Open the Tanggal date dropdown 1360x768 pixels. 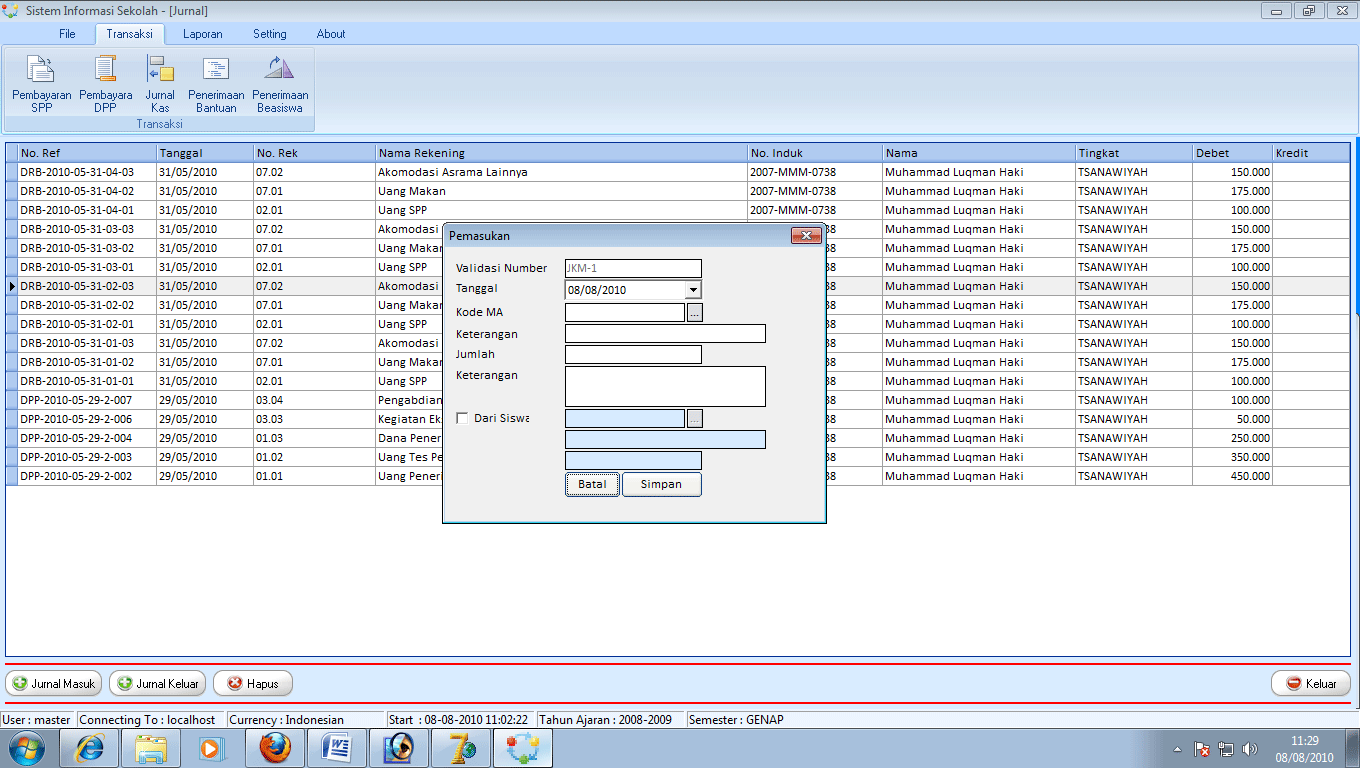pos(693,290)
